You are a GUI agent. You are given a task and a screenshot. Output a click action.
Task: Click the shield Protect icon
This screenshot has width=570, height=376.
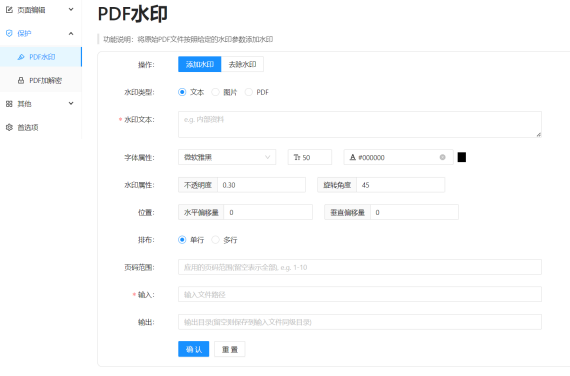coord(9,33)
